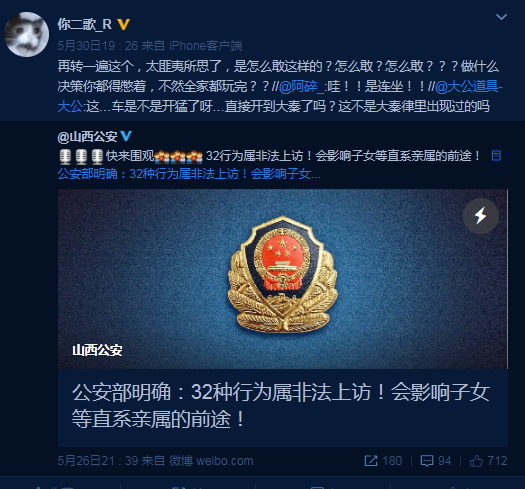Open the post timestamp 5月30日19:26

click(97, 46)
